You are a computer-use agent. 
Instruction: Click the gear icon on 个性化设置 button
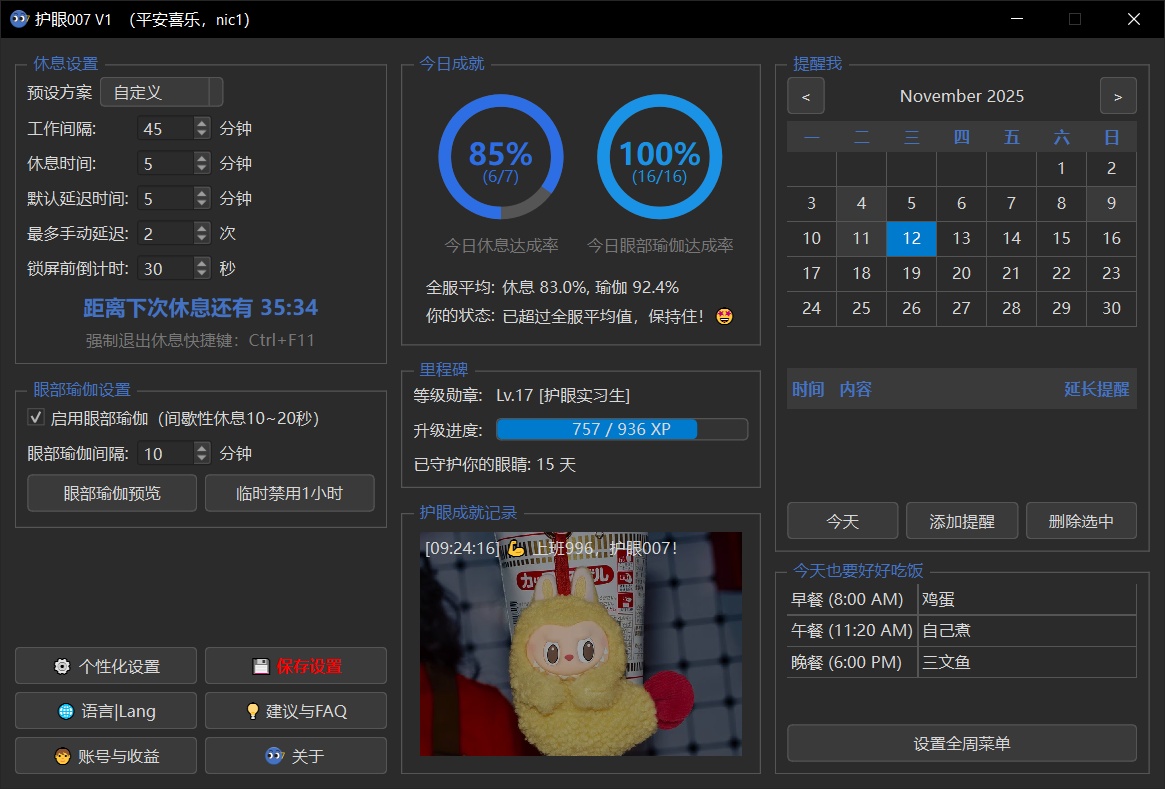[60, 666]
